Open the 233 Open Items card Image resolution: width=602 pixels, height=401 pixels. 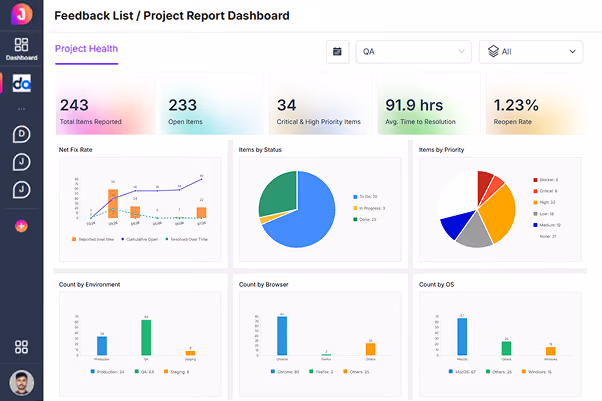click(211, 104)
